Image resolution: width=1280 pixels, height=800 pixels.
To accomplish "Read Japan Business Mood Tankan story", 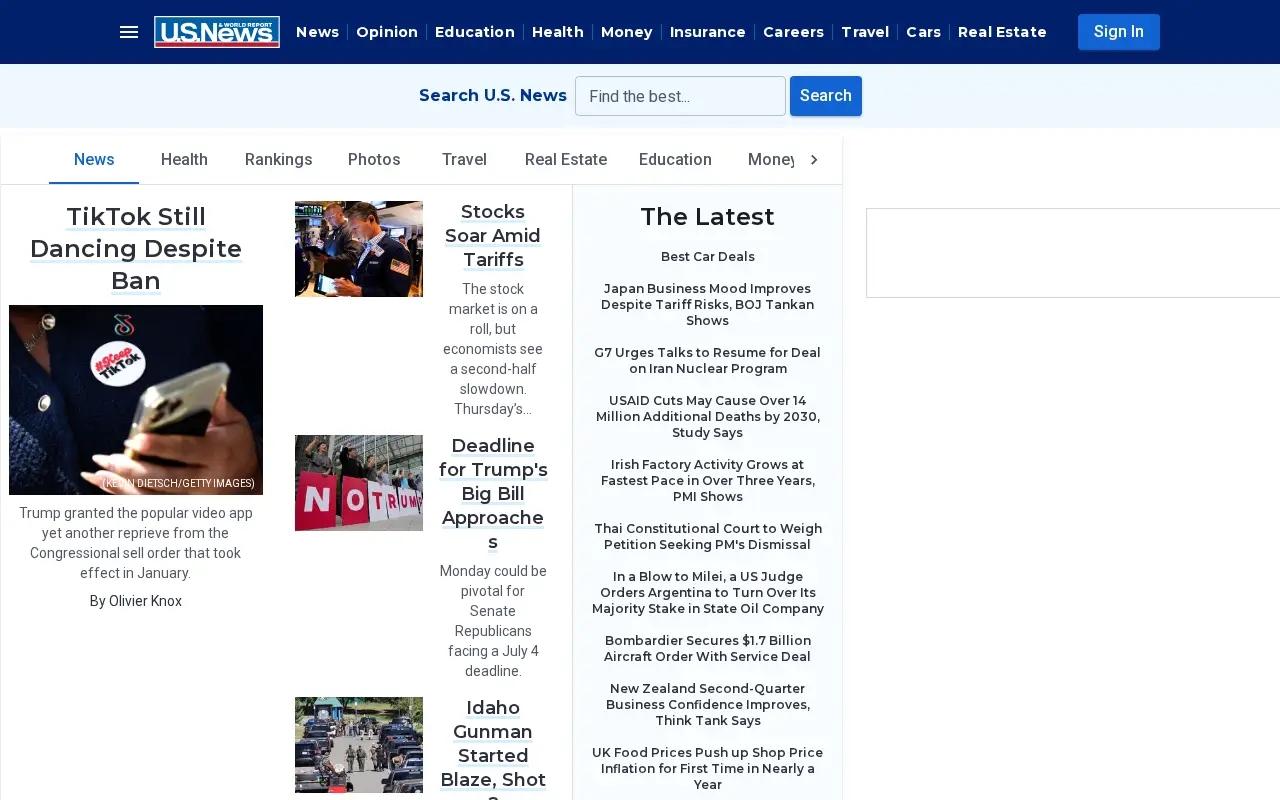I will pos(708,305).
